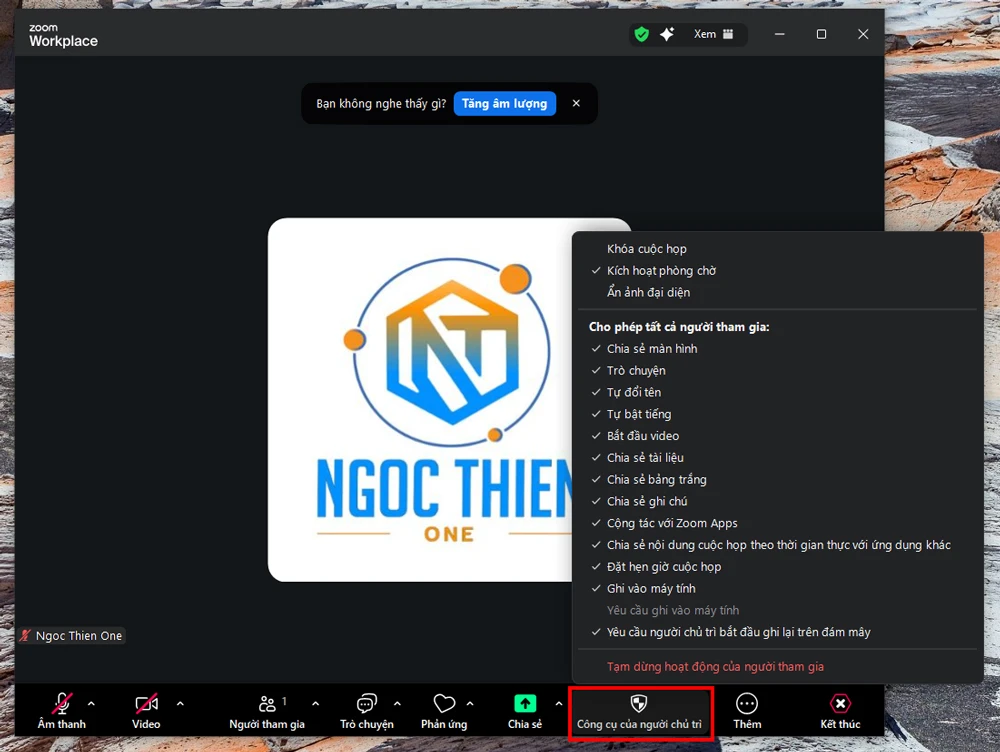Viewport: 1000px width, 752px height.
Task: Unmute the microphone with Âm thanh icon
Action: point(62,704)
